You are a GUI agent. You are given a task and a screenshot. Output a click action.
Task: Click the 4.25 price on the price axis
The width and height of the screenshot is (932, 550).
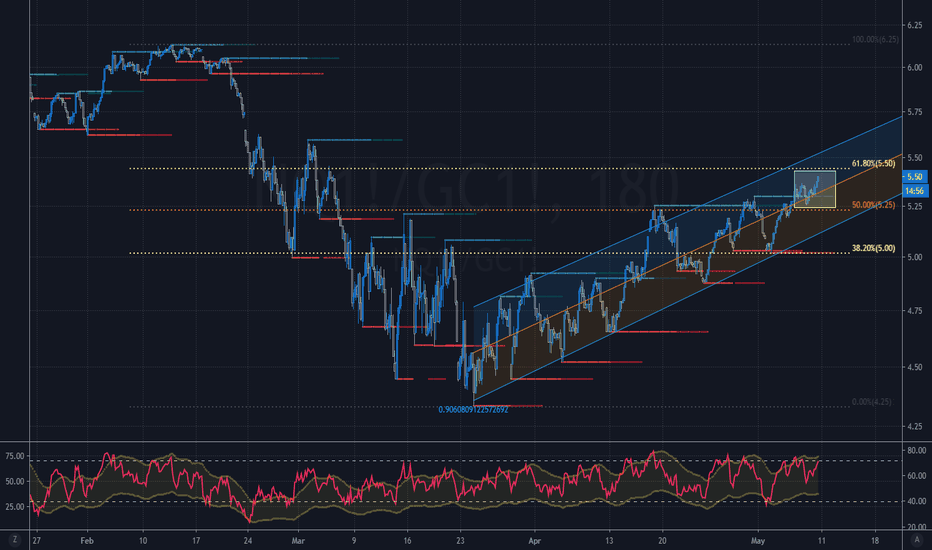pyautogui.click(x=914, y=426)
